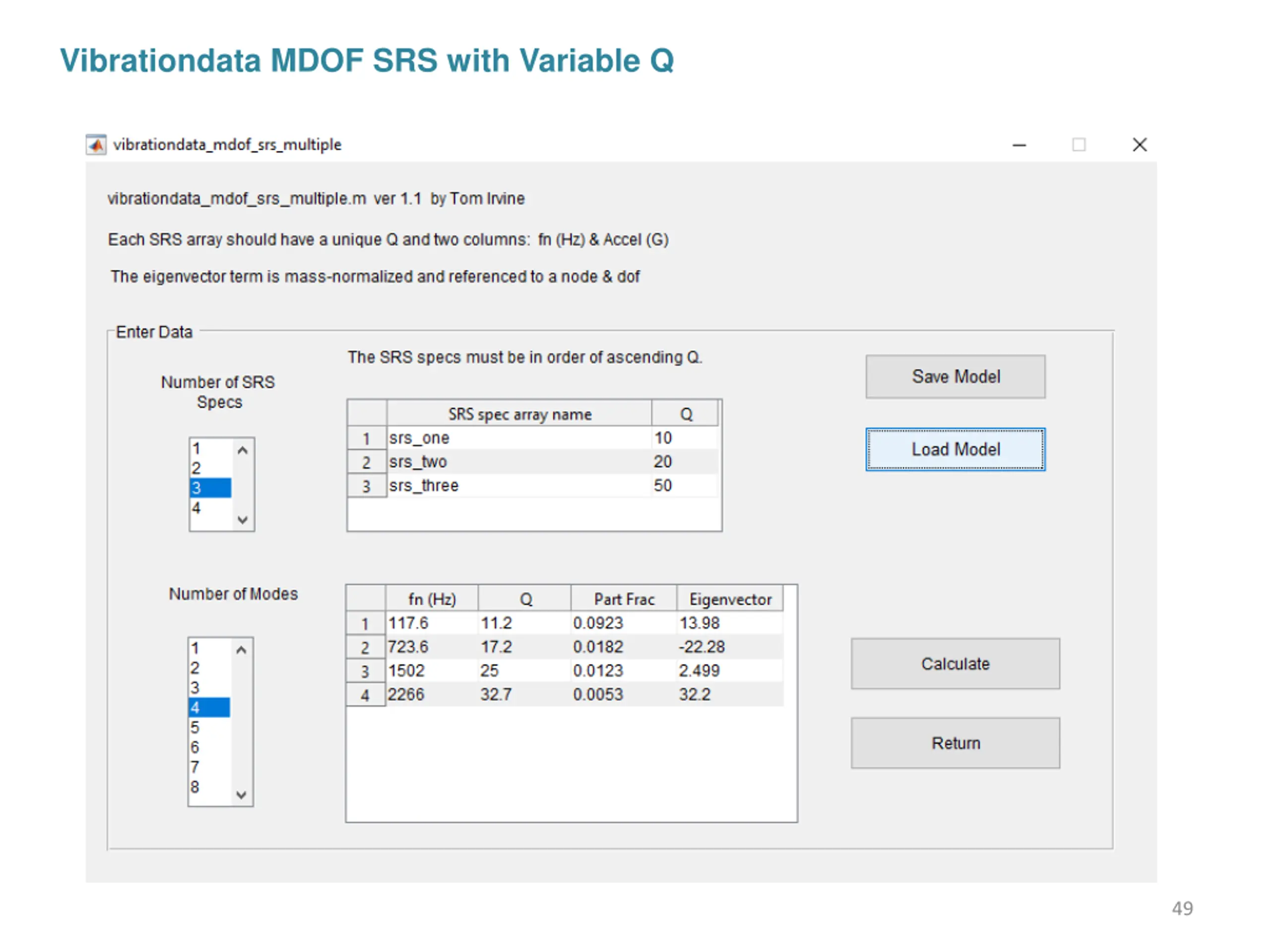The width and height of the screenshot is (1270, 952).
Task: Click Eigenvector column header
Action: [730, 599]
